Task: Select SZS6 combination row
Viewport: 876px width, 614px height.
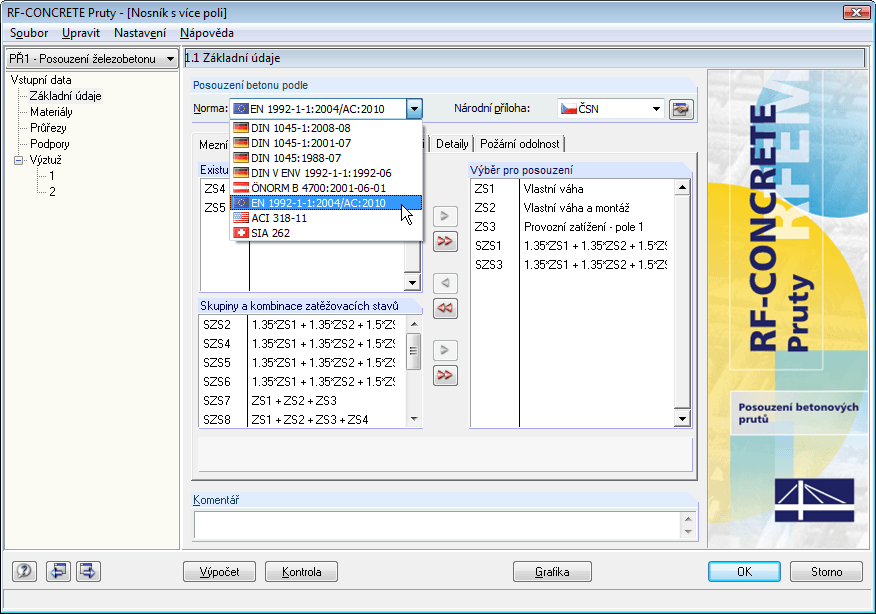Action: coord(303,382)
